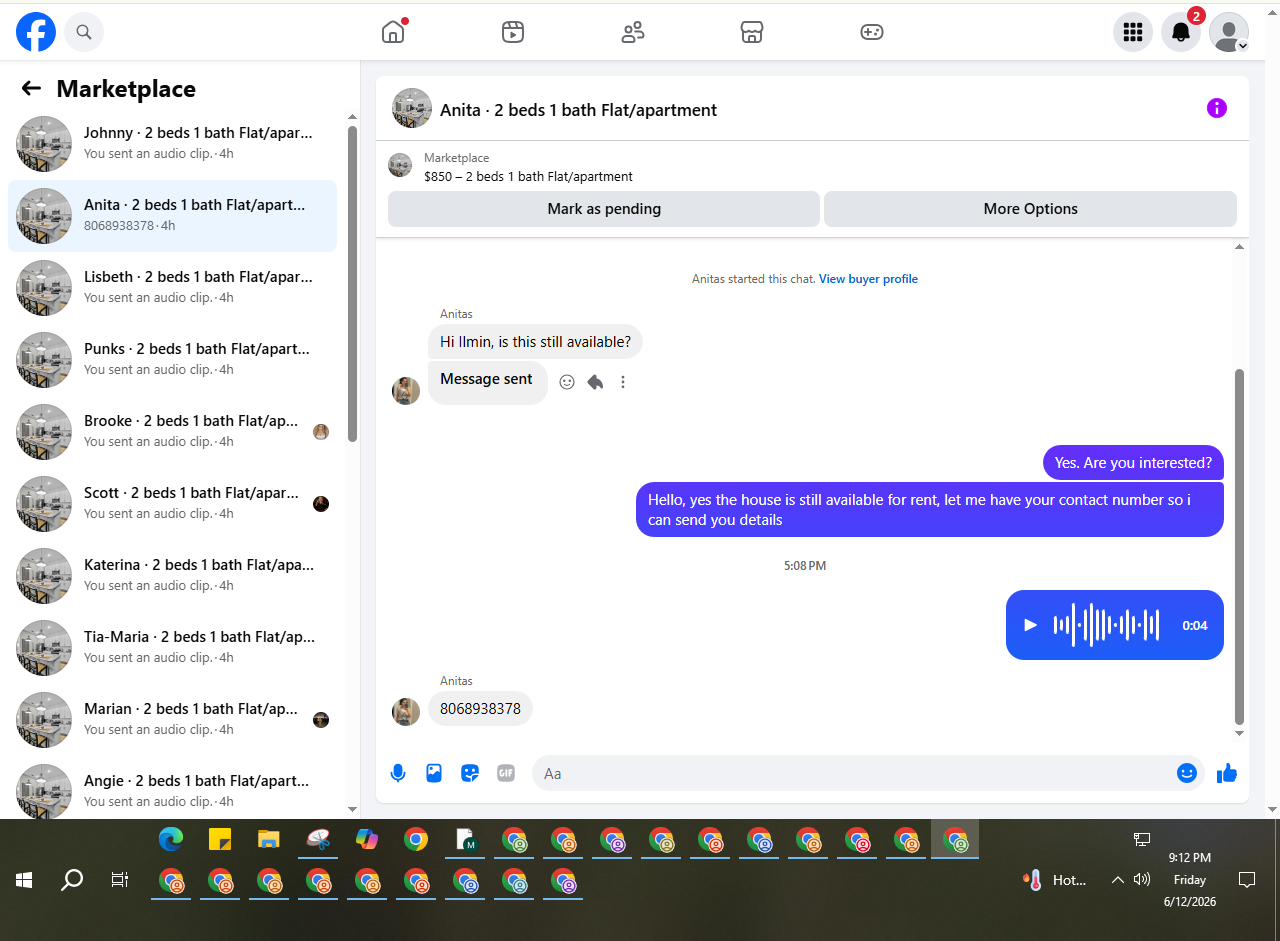
Task: Click the microphone voice clip icon
Action: pyautogui.click(x=398, y=773)
